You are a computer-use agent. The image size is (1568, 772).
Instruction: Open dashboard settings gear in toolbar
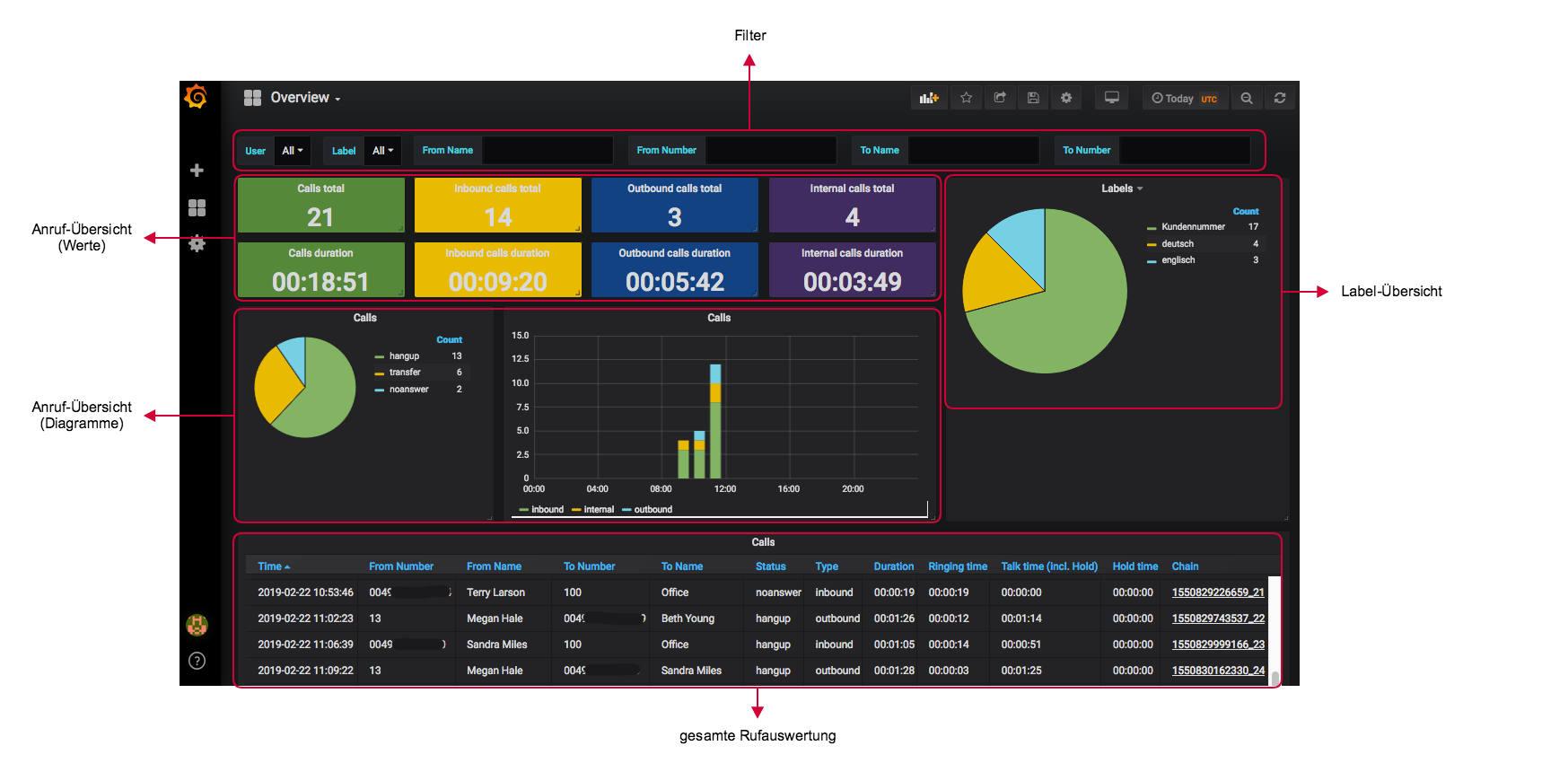coord(1066,98)
